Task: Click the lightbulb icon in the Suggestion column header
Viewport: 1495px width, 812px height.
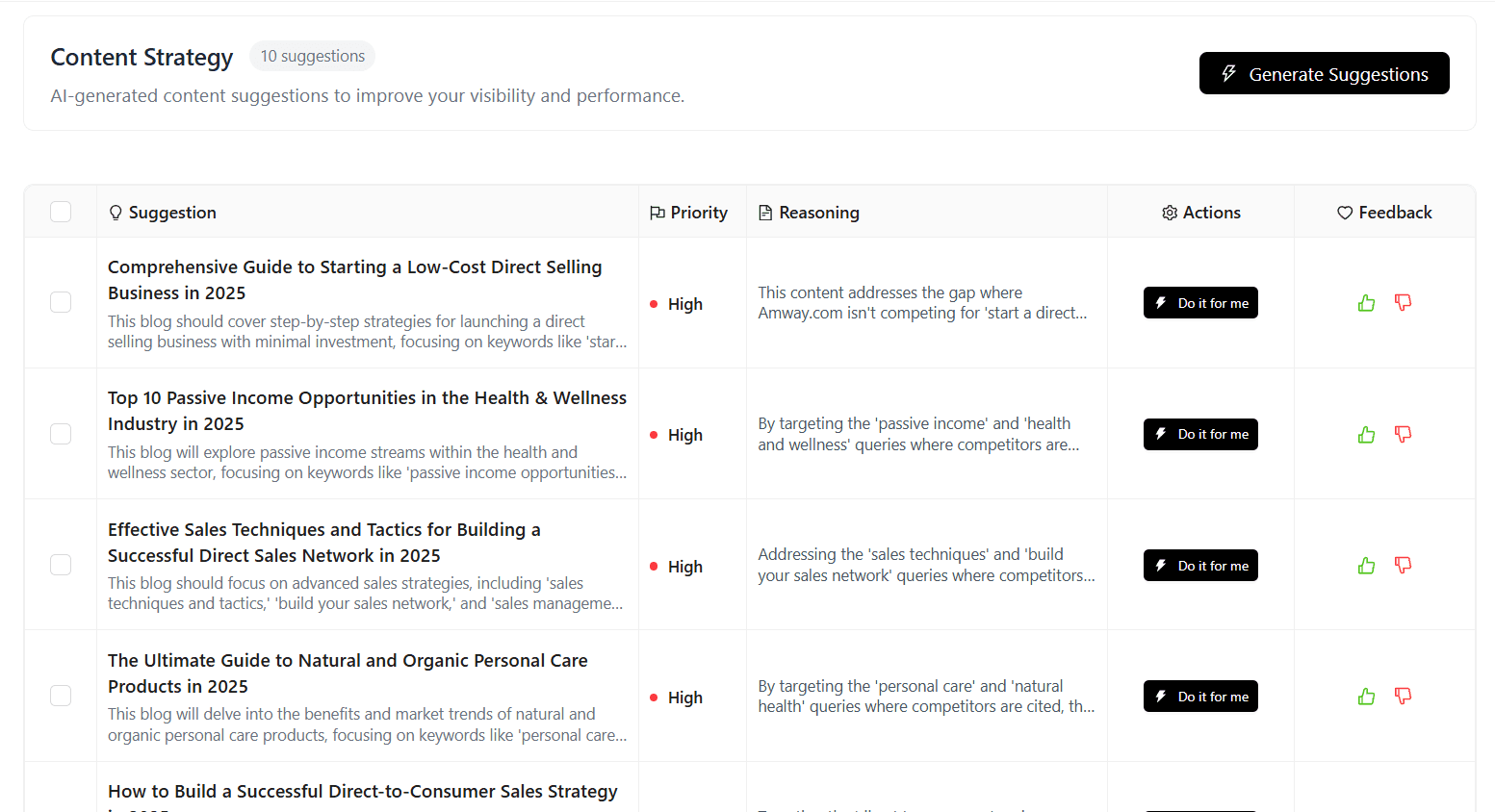Action: pos(115,212)
